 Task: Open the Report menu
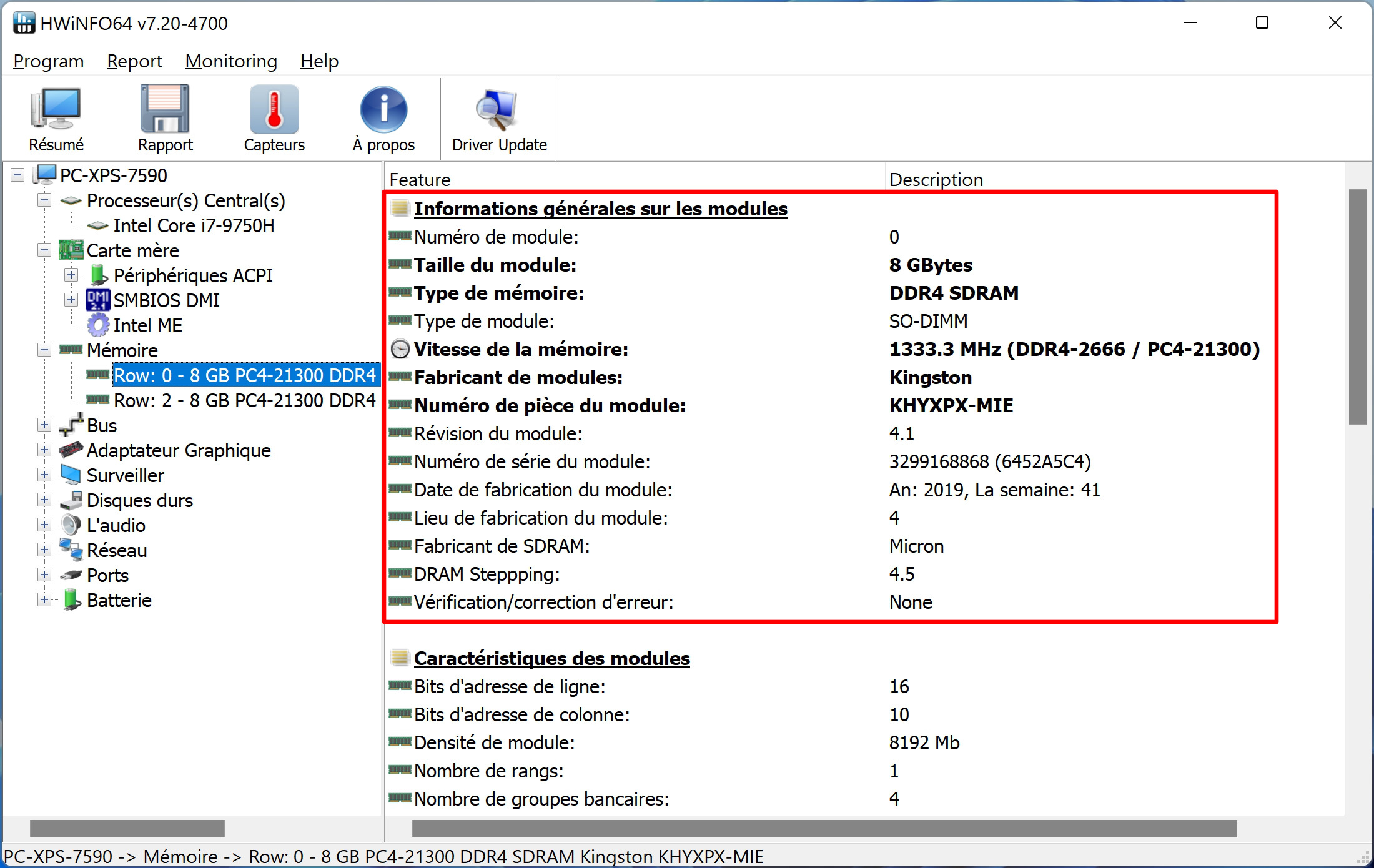tap(134, 61)
